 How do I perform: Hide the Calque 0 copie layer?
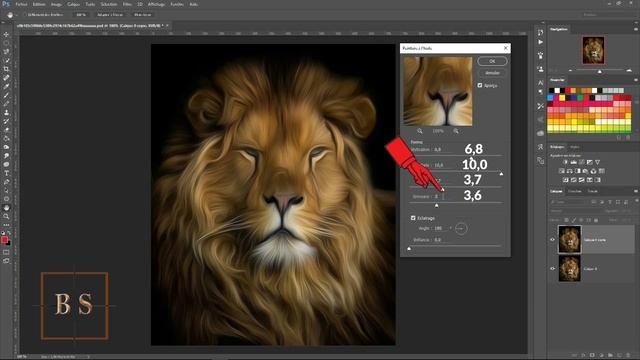553,240
